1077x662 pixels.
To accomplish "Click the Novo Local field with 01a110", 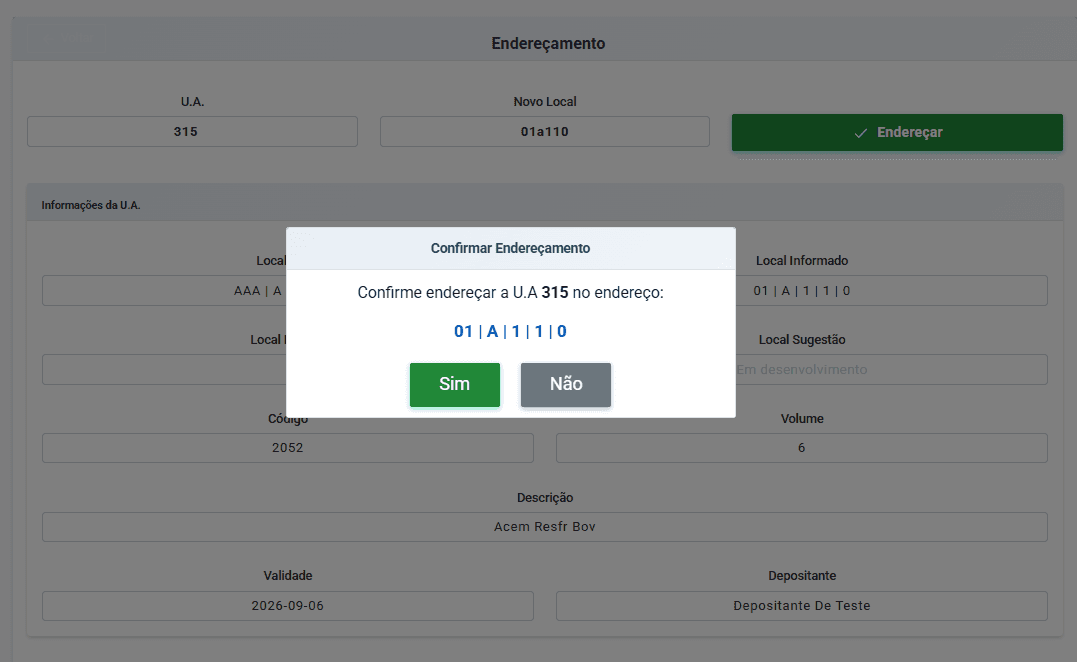I will 544,132.
